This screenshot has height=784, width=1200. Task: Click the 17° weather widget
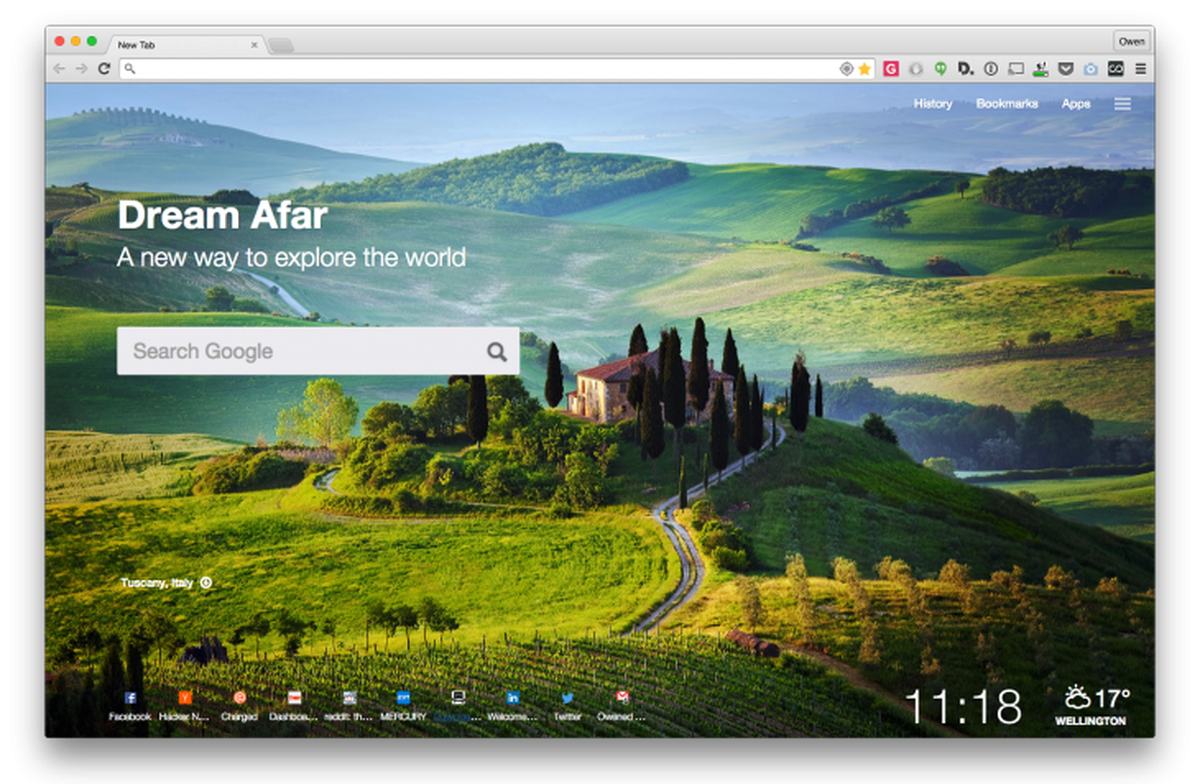(1097, 697)
